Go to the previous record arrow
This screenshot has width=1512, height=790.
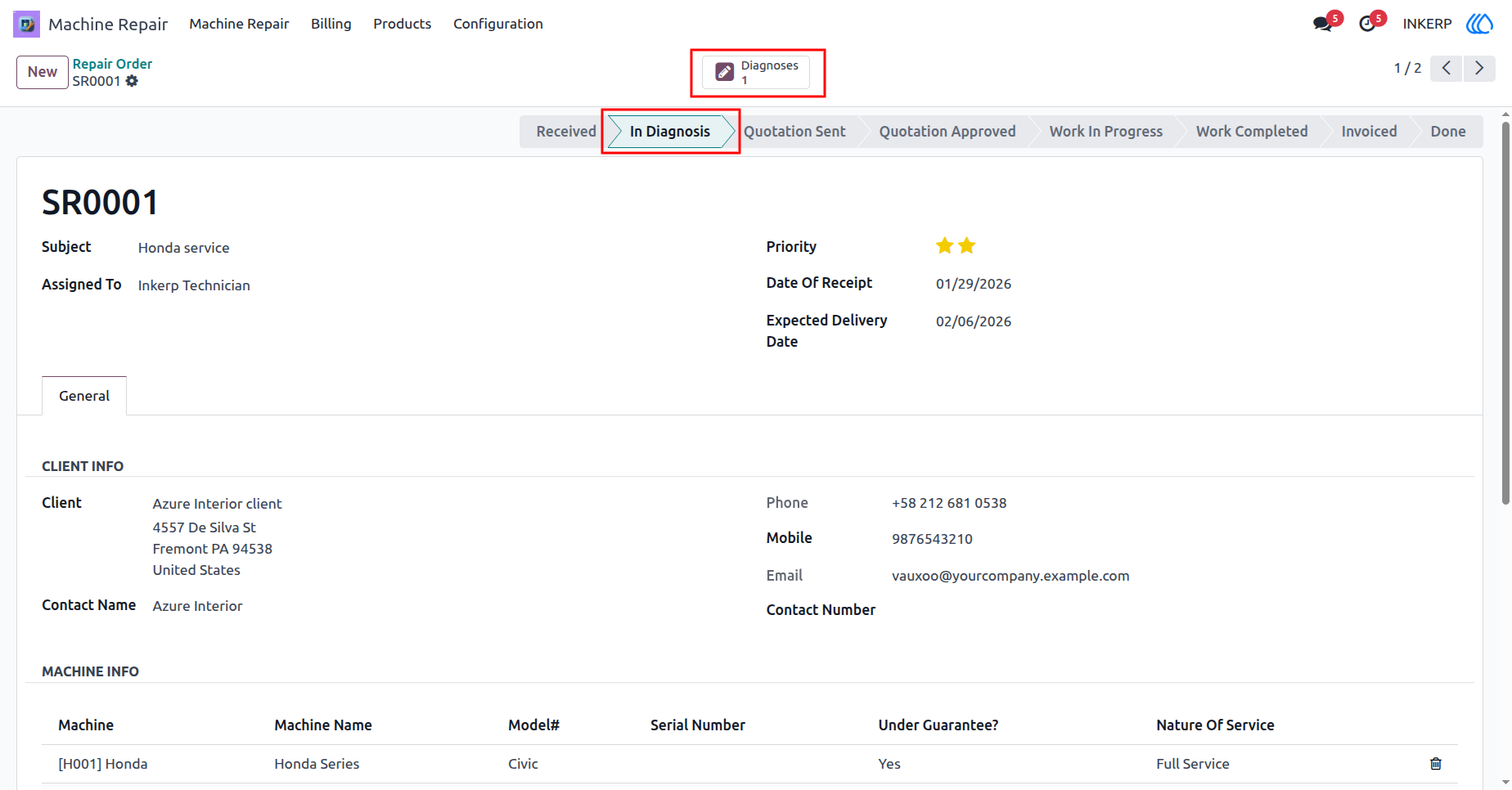1447,68
